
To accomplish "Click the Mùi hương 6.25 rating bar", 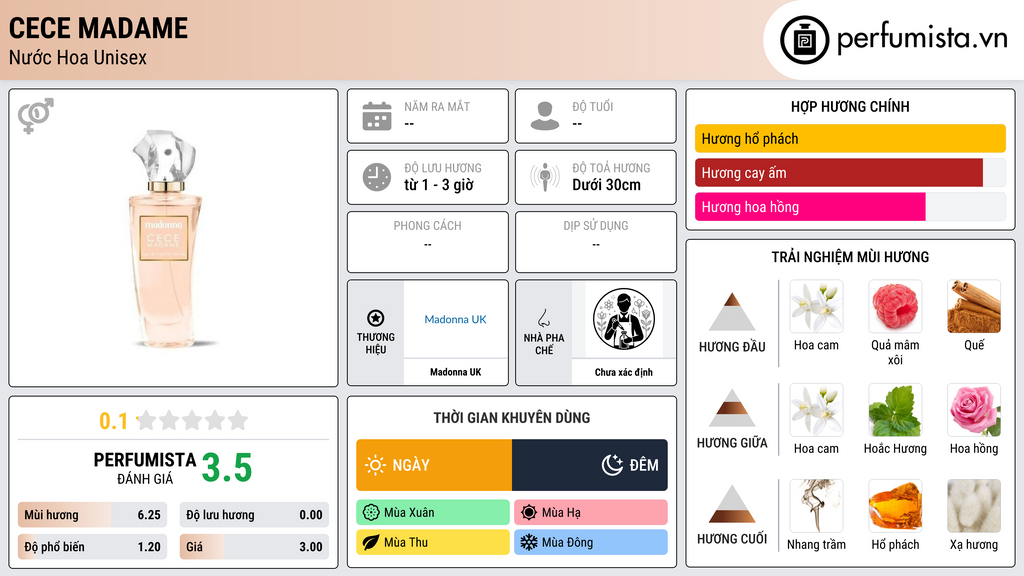I will click(93, 515).
